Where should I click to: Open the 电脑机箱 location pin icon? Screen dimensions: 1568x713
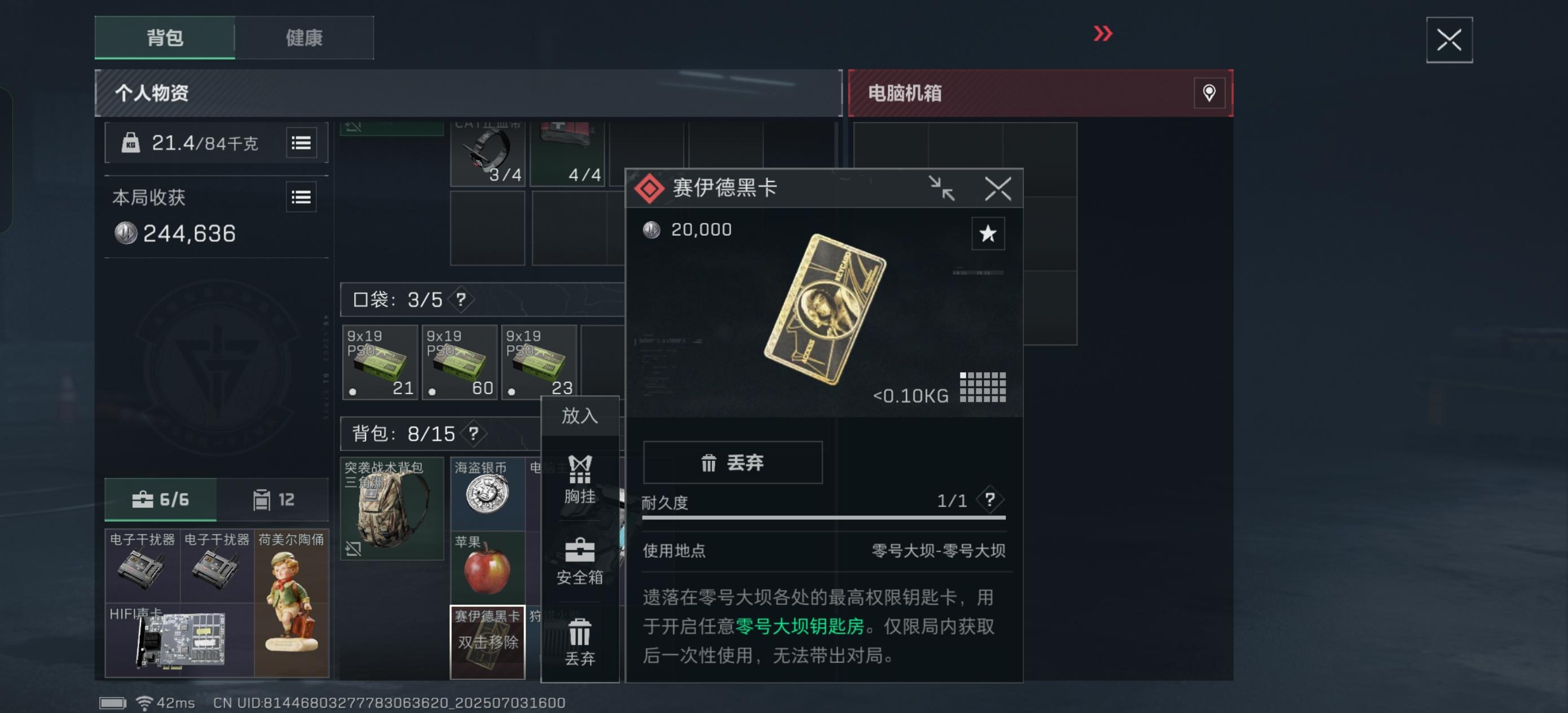(x=1209, y=93)
